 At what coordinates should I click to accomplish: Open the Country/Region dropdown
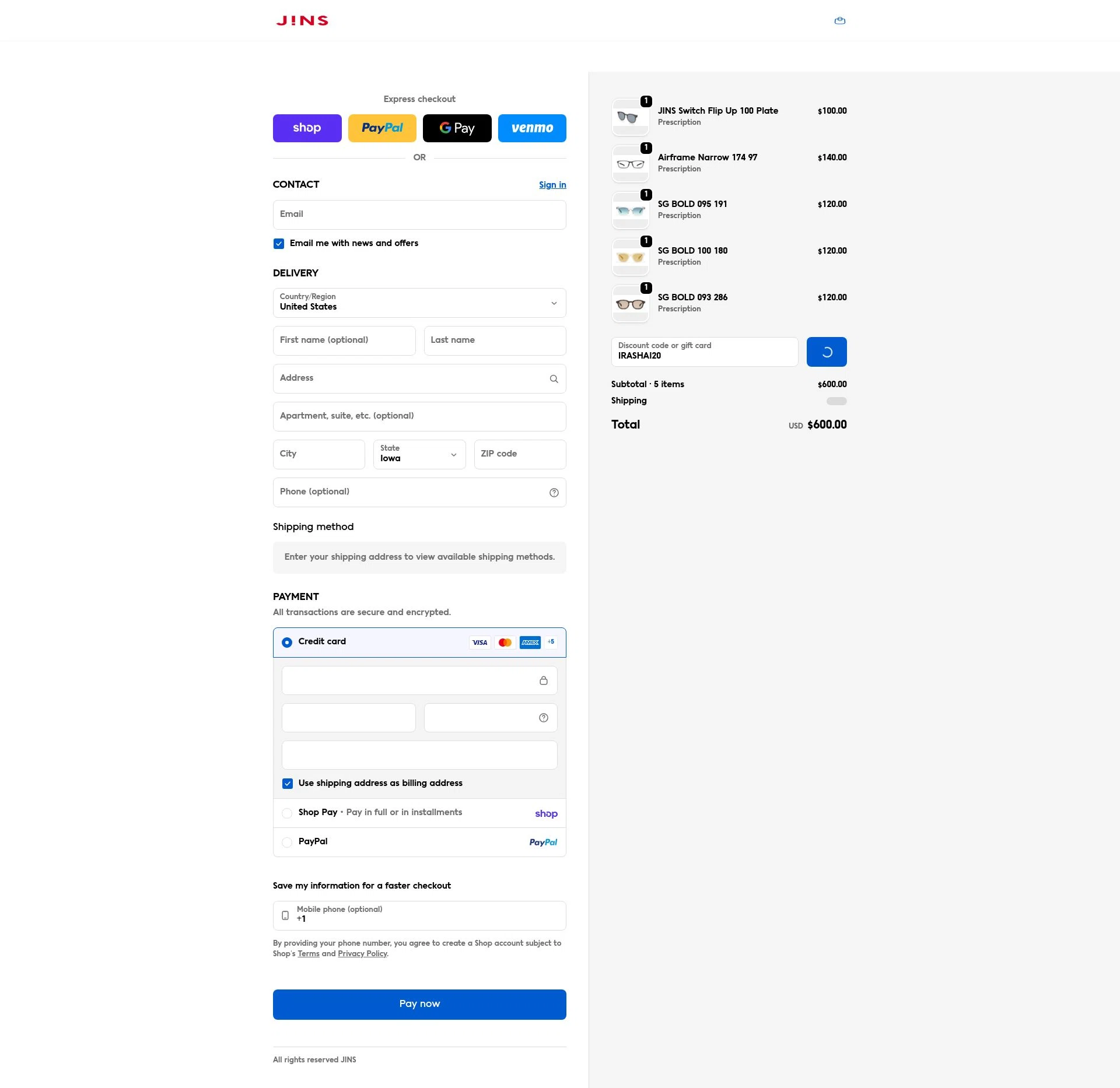click(x=419, y=303)
